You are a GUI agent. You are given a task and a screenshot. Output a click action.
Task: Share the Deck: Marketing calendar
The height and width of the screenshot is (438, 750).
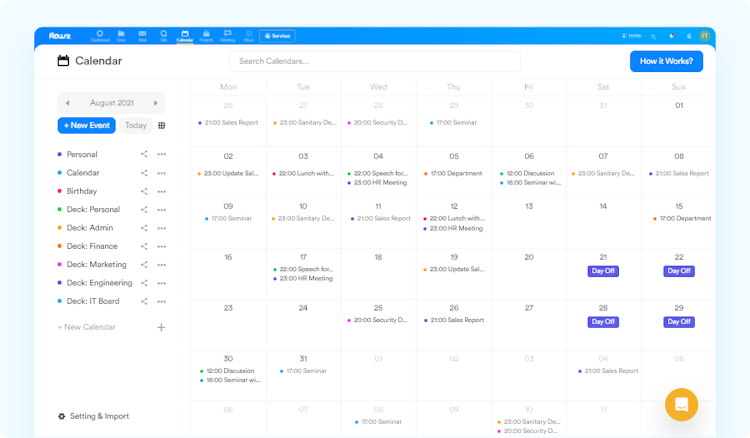(144, 264)
